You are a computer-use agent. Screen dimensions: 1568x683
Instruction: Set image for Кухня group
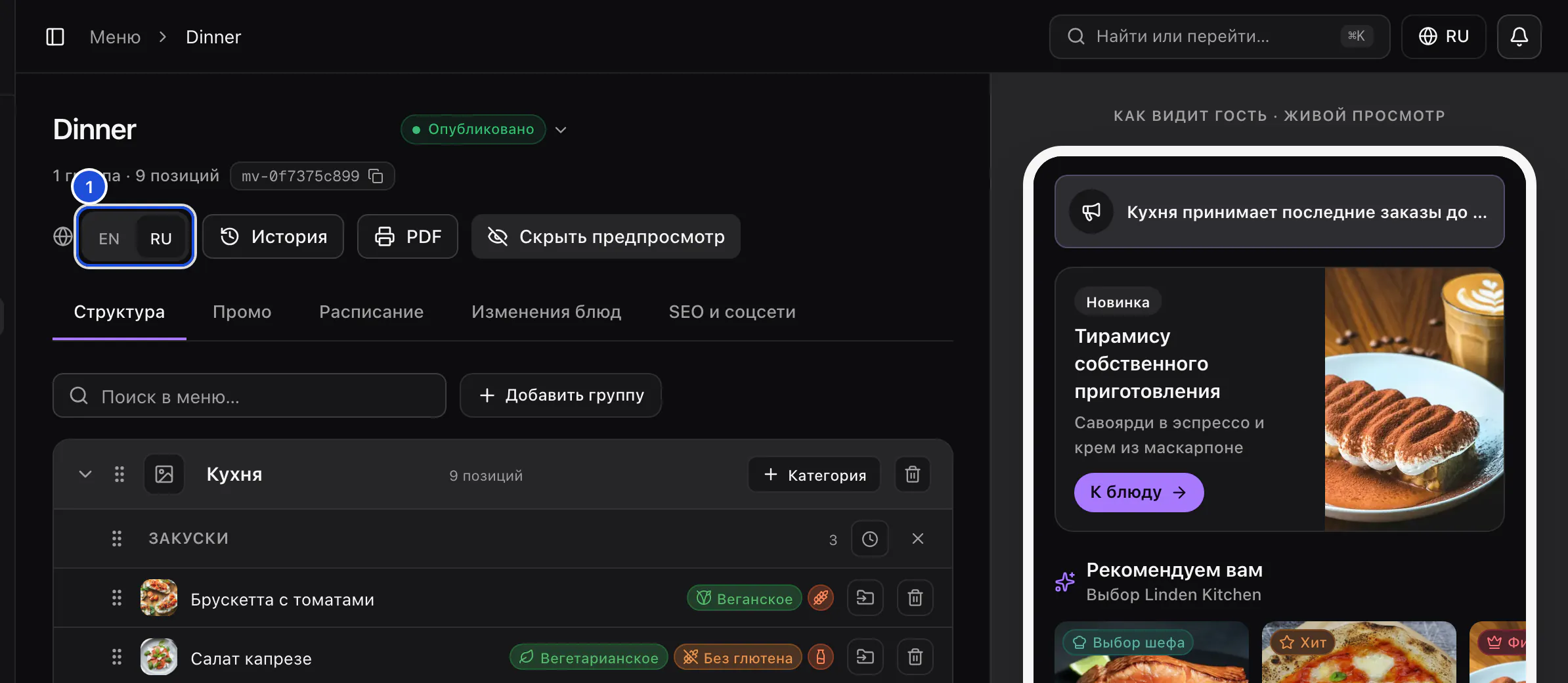click(x=164, y=474)
